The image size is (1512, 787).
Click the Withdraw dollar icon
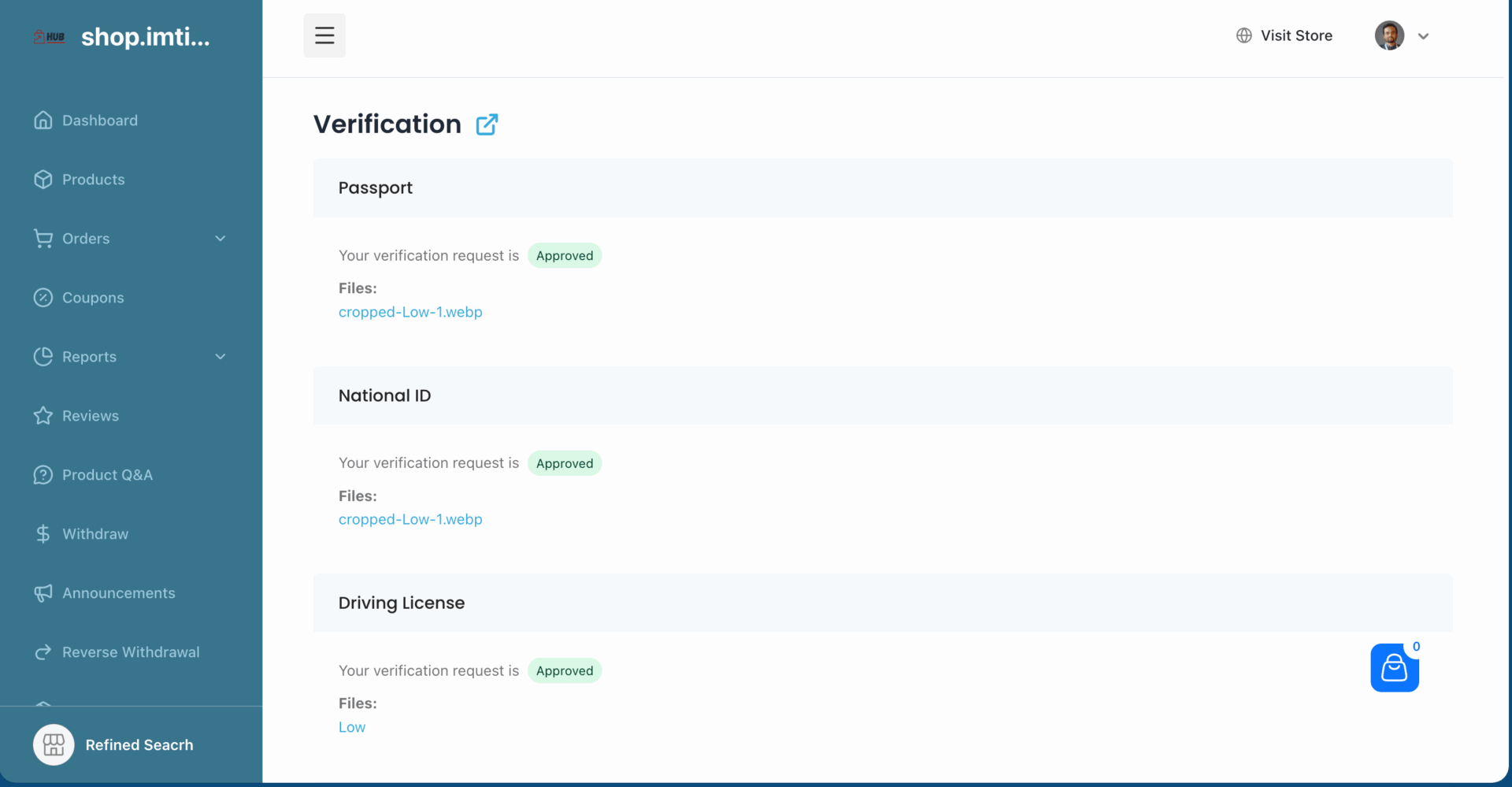click(x=43, y=533)
